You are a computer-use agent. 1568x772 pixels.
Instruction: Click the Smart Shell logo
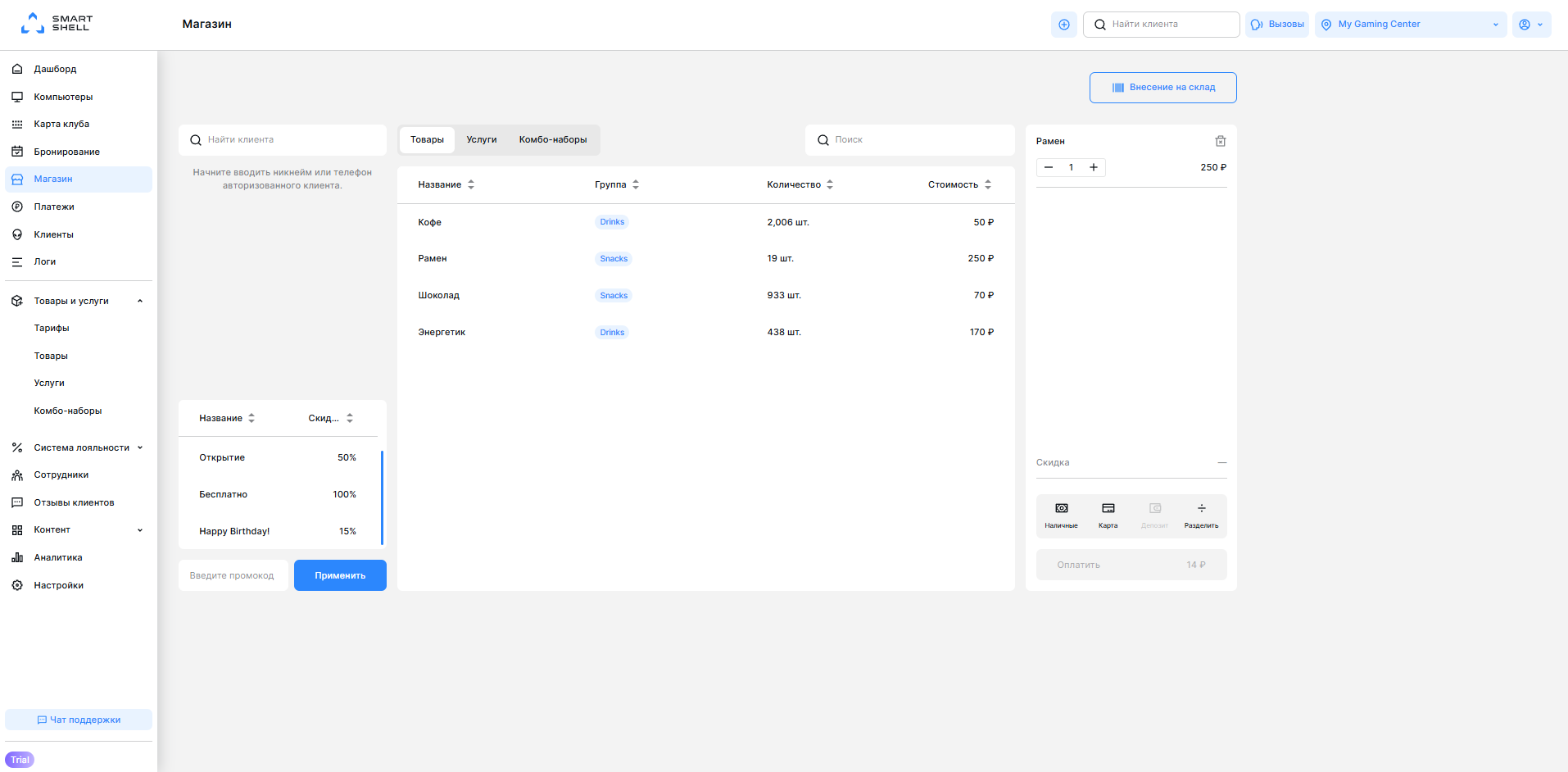[x=57, y=23]
